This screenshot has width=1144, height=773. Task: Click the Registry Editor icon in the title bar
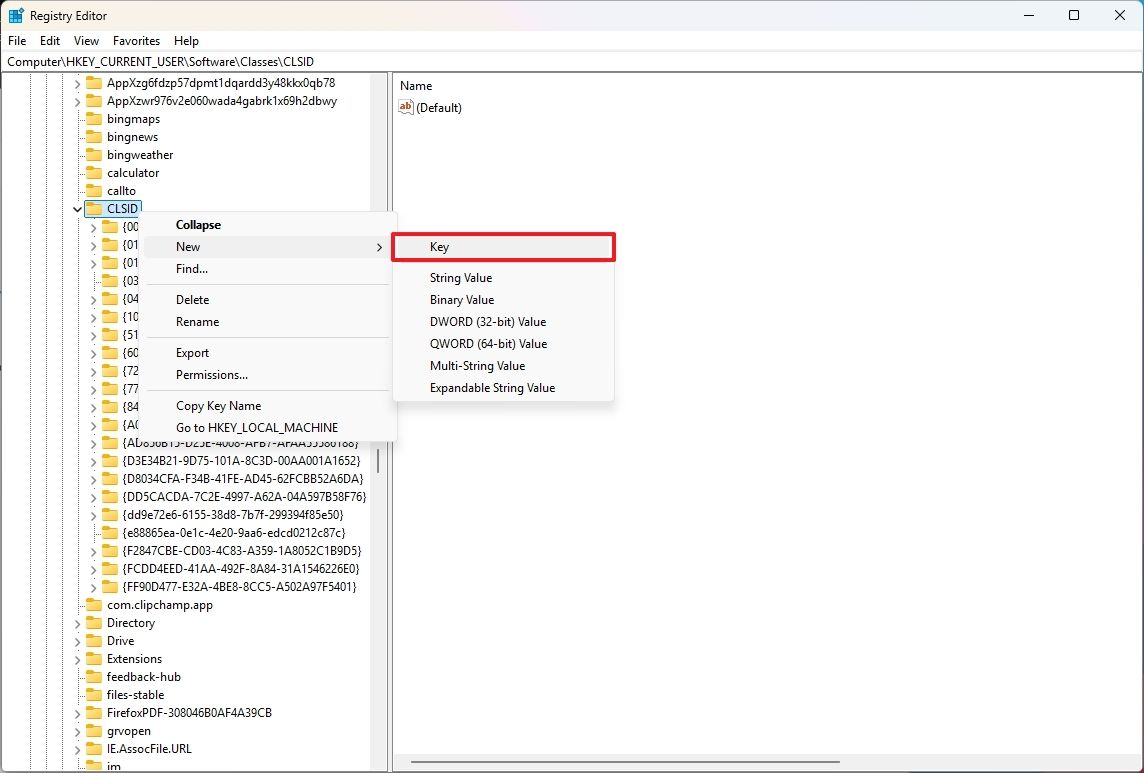14,15
